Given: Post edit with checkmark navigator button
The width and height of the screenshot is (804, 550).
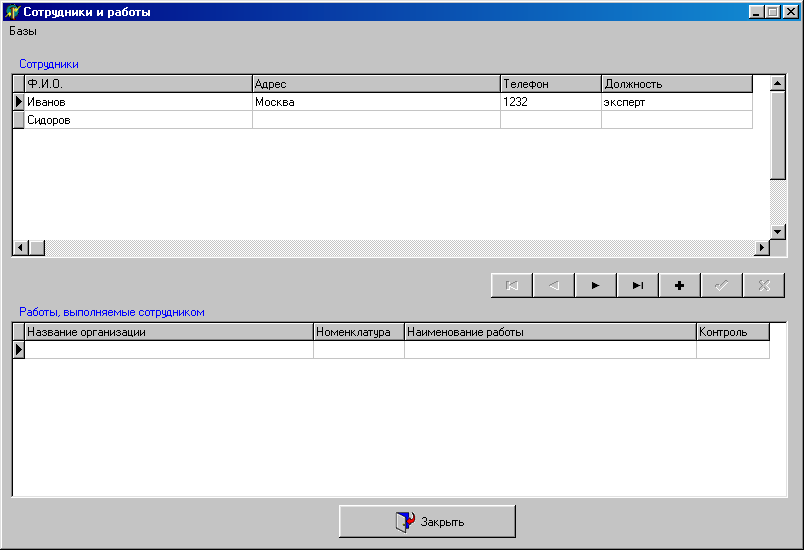Looking at the screenshot, I should tap(722, 286).
